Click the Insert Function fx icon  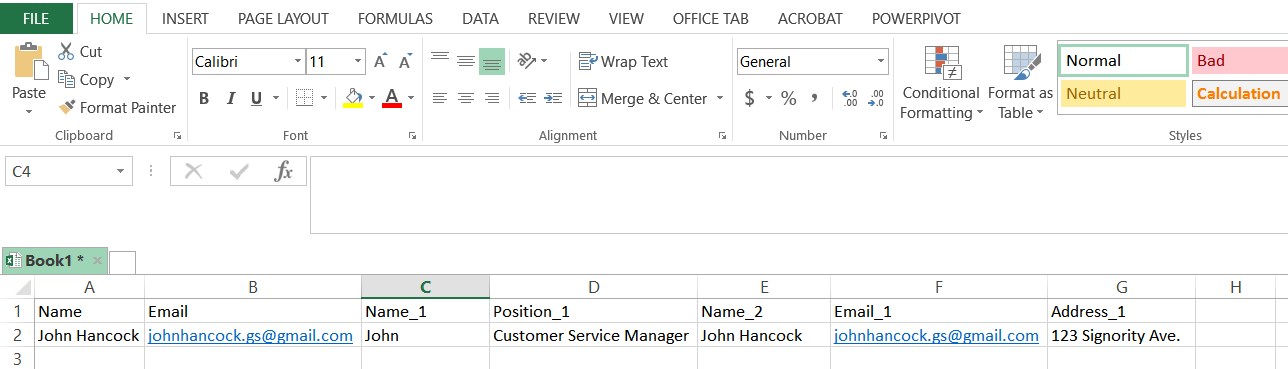pos(284,171)
